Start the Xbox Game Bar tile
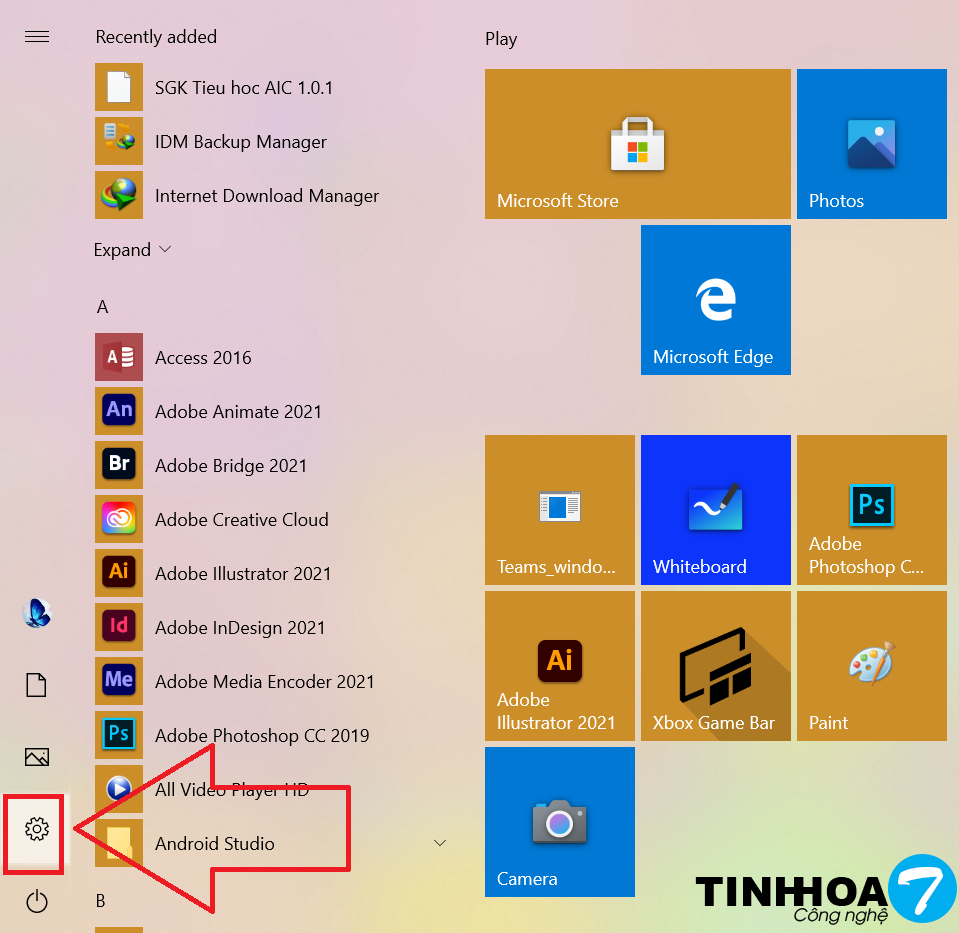The width and height of the screenshot is (959, 933). click(715, 665)
